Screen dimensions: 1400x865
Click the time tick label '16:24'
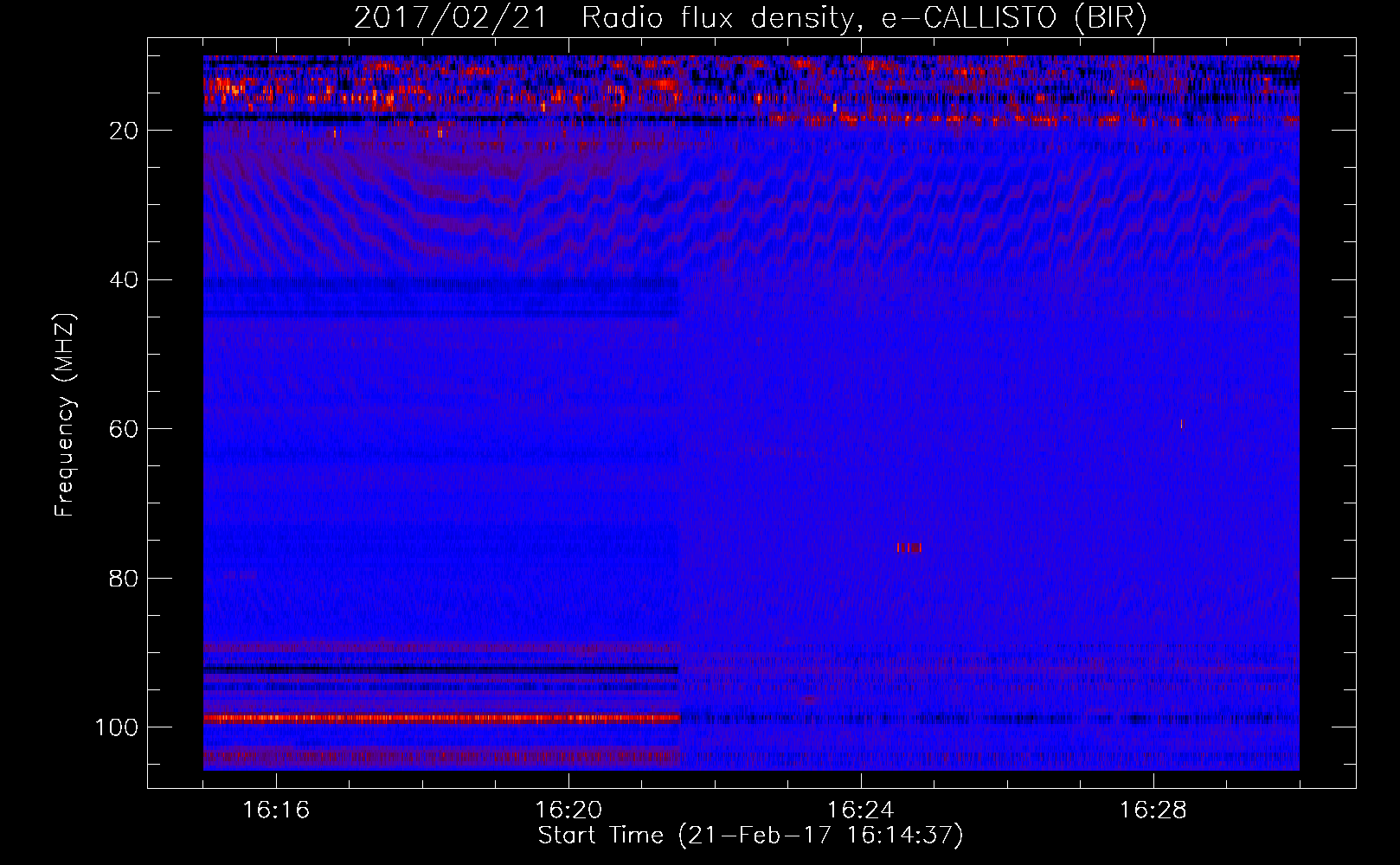(x=861, y=811)
